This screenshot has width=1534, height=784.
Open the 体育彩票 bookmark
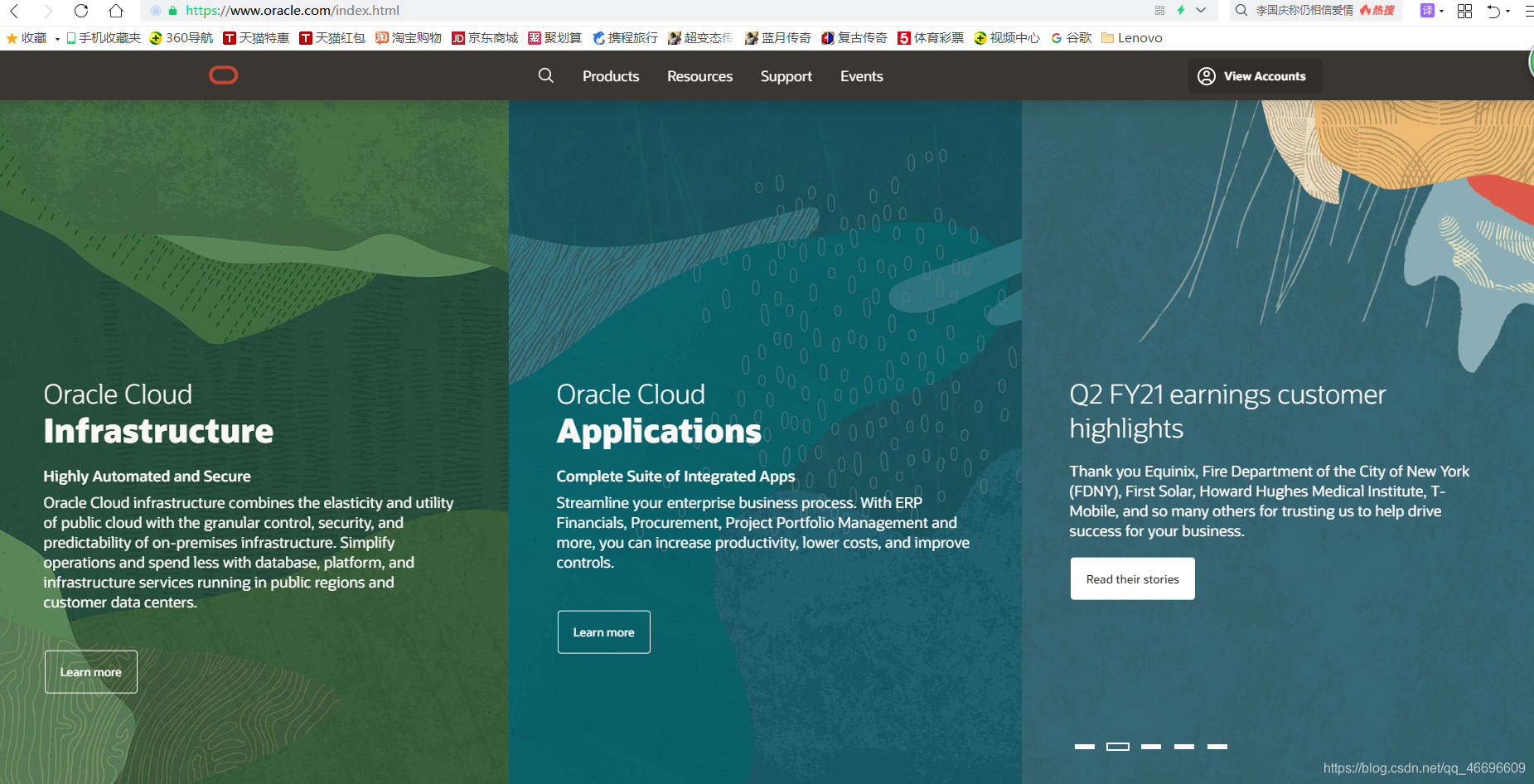pos(931,38)
